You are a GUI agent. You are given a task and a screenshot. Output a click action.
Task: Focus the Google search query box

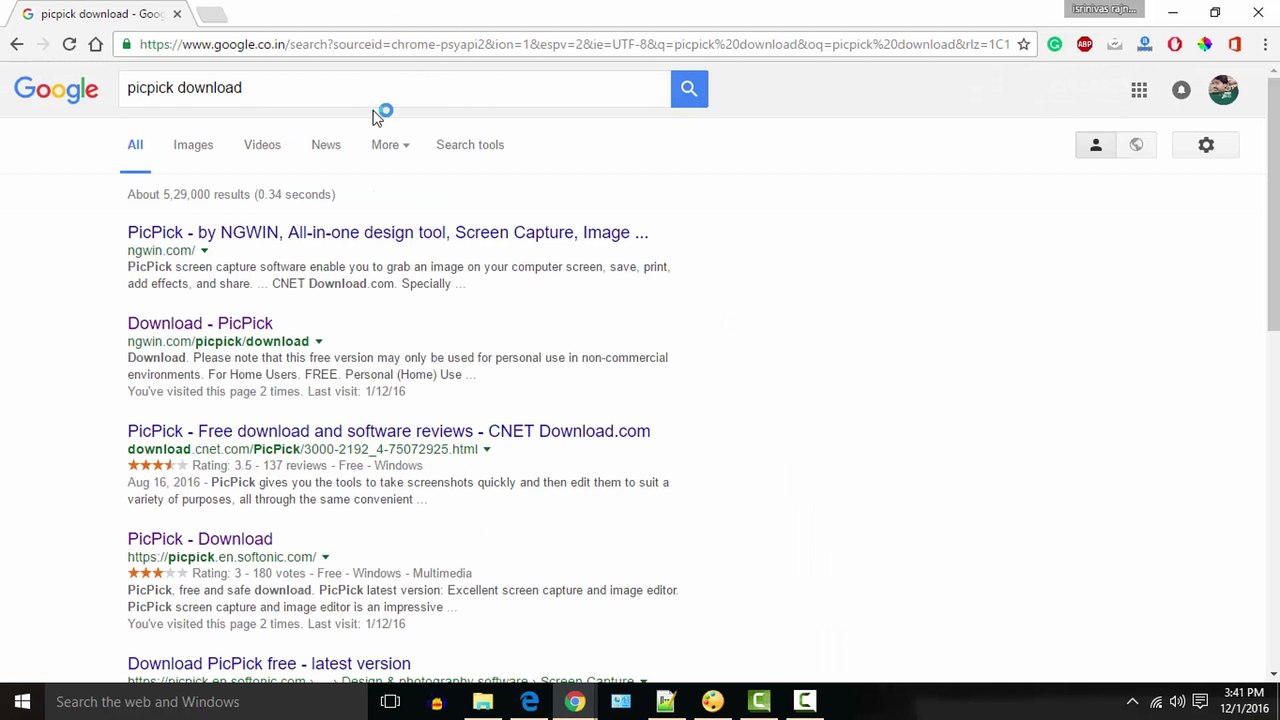point(395,89)
